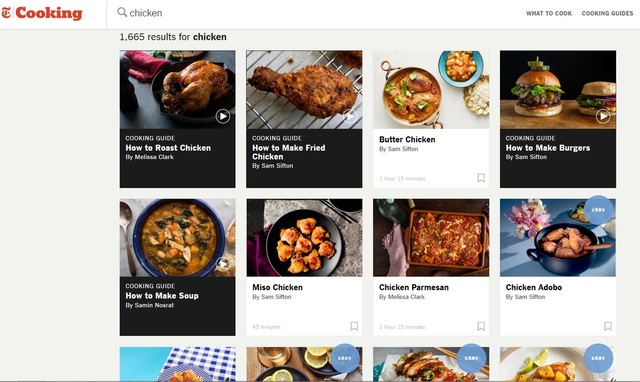Play the How to Make Fried Chicken video

[x=349, y=116]
